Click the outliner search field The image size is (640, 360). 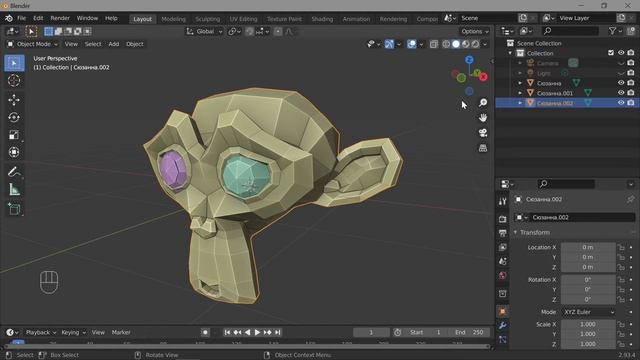pos(570,31)
